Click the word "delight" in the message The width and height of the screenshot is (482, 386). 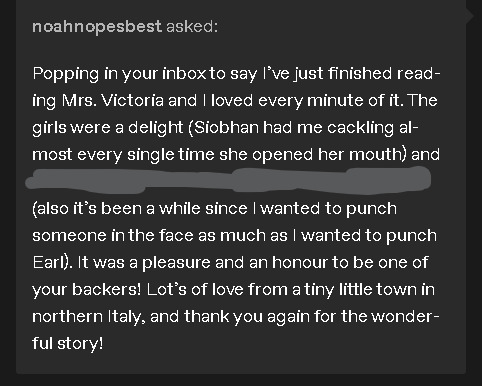[x=156, y=128]
